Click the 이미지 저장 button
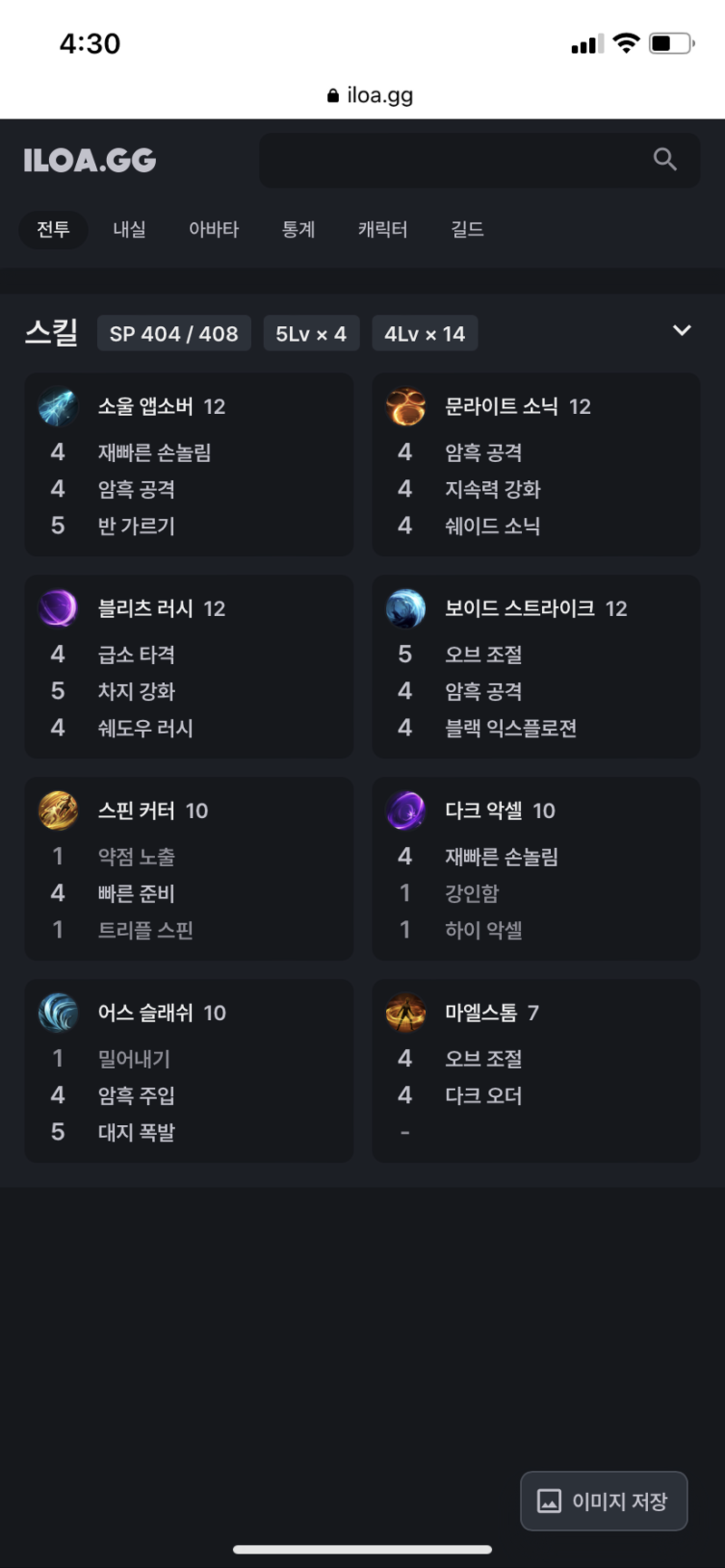Viewport: 725px width, 1568px height. pyautogui.click(x=604, y=1501)
